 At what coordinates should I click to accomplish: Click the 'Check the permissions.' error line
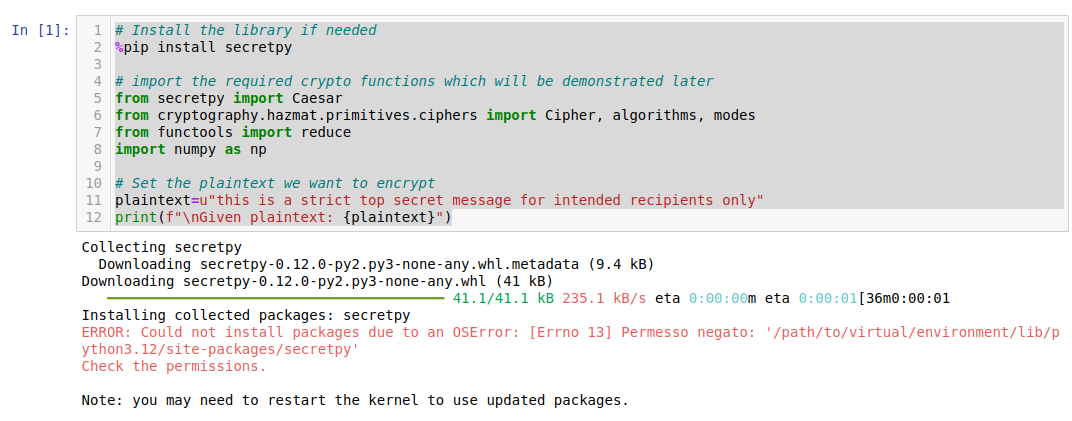click(x=174, y=366)
